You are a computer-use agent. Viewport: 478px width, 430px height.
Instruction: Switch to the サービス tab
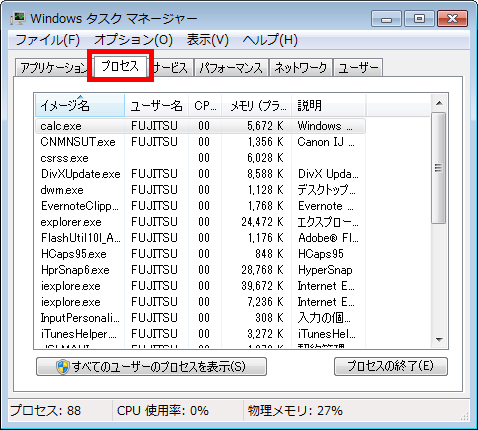(x=173, y=68)
